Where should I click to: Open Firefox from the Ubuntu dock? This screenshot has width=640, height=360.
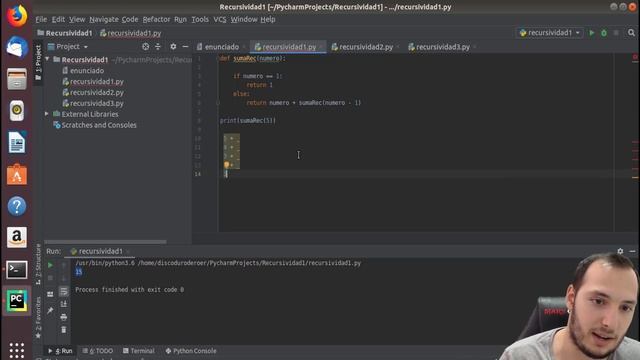click(x=17, y=16)
